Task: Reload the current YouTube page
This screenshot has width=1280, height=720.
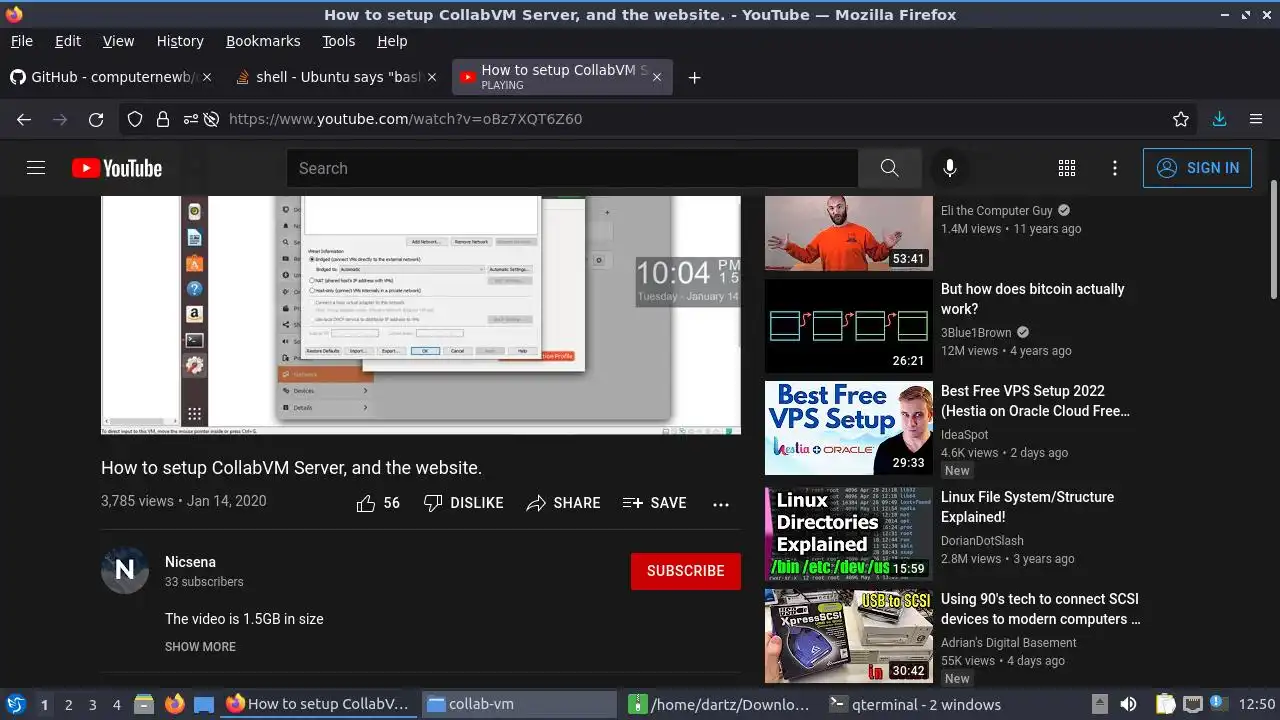Action: pyautogui.click(x=96, y=119)
